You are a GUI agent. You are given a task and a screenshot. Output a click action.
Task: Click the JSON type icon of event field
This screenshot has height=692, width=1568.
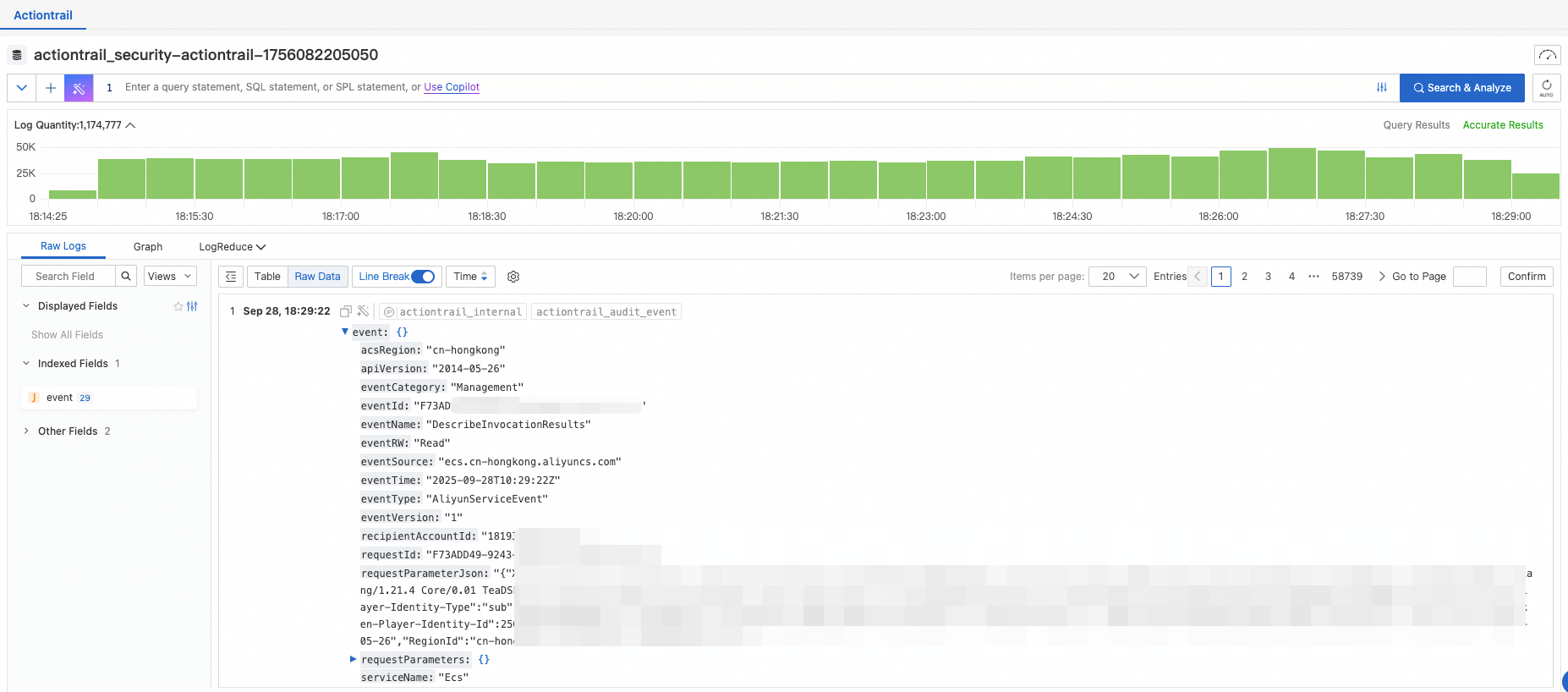pos(34,398)
